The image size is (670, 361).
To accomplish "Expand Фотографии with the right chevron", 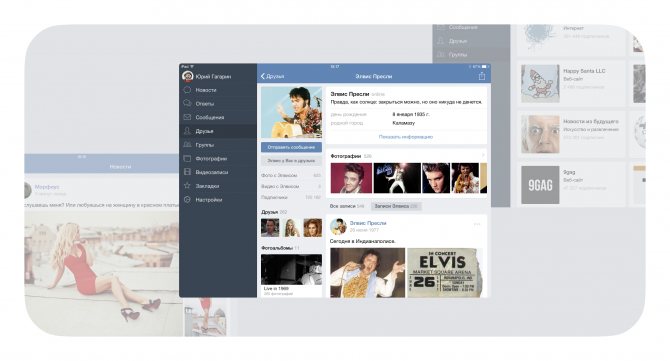I will [483, 156].
